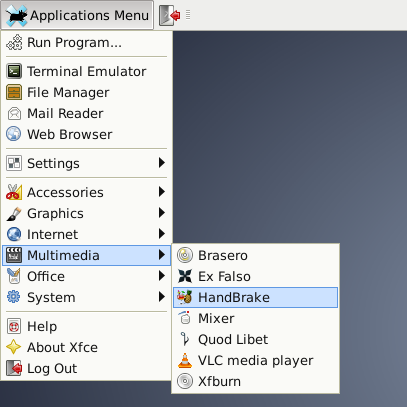This screenshot has height=407, width=407.
Task: Click the File Manager drawer icon
Action: 14,92
